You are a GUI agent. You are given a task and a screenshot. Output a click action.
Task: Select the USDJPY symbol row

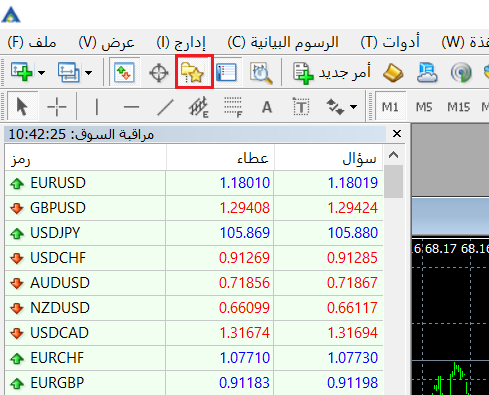pyautogui.click(x=194, y=233)
